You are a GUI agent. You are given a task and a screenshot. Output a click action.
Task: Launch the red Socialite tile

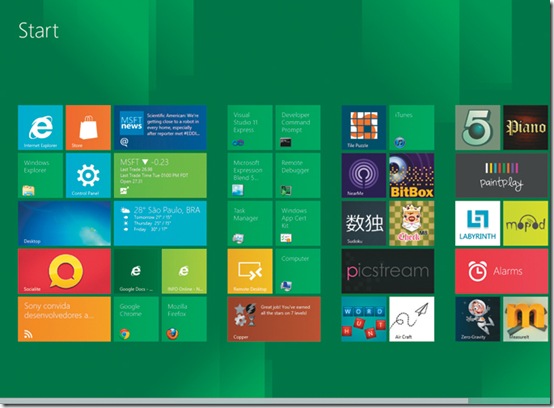(x=64, y=271)
